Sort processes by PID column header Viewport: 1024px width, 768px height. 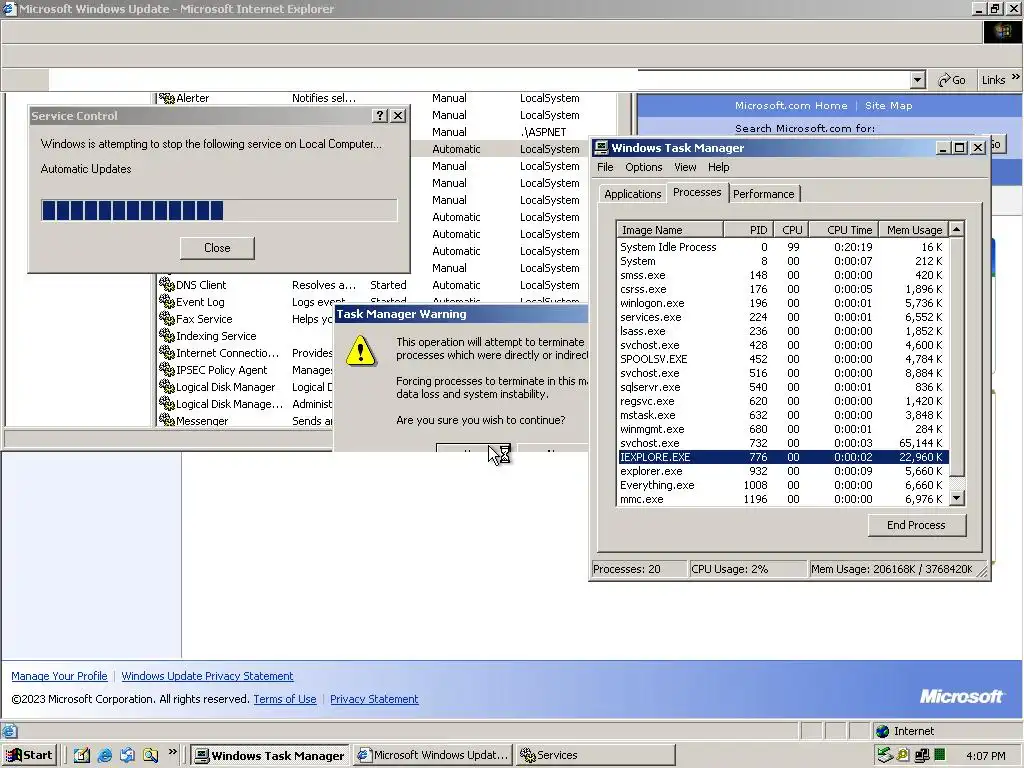748,230
